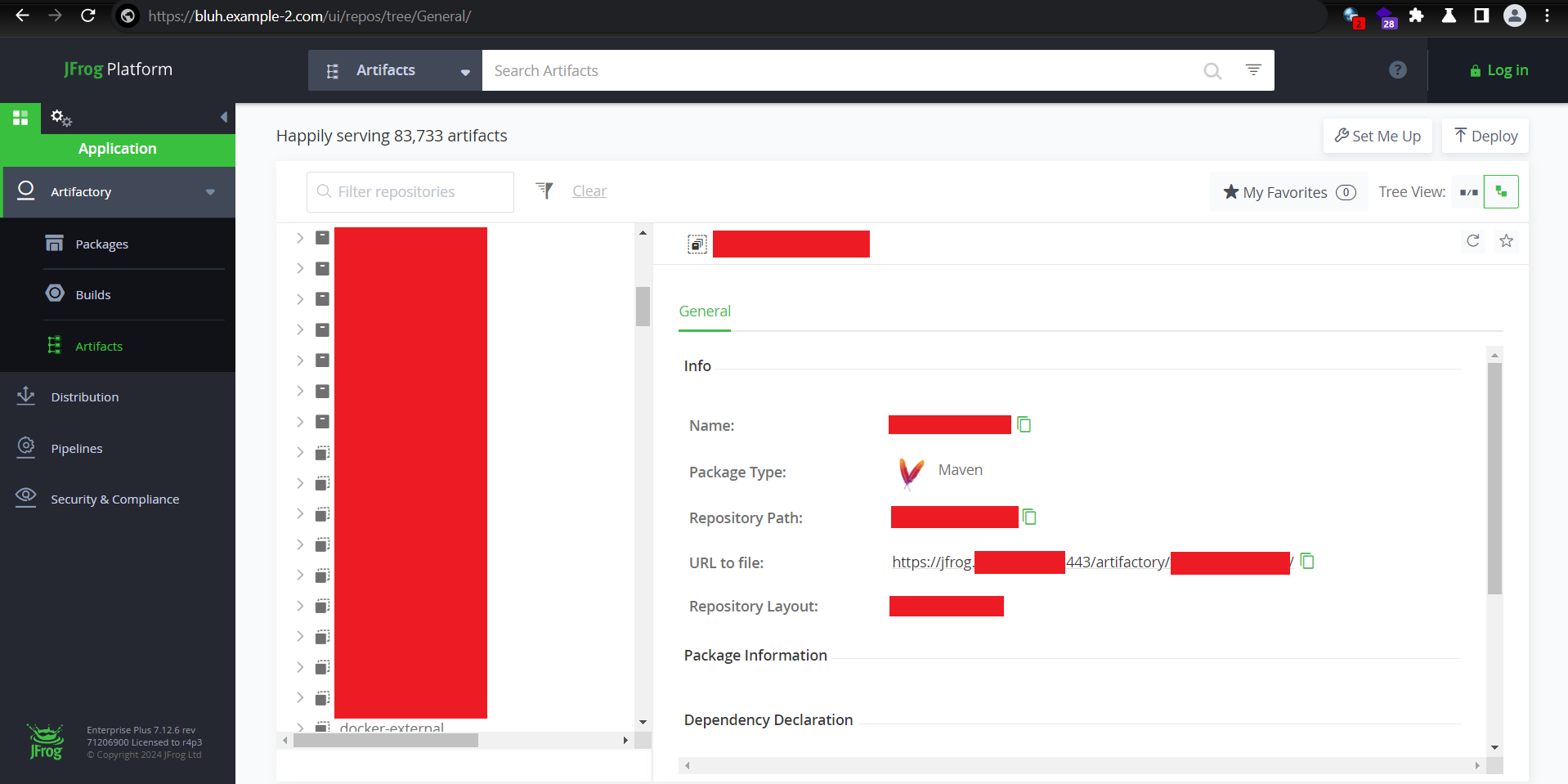Open the advanced search filter icon
1568x784 pixels.
coord(1252,70)
